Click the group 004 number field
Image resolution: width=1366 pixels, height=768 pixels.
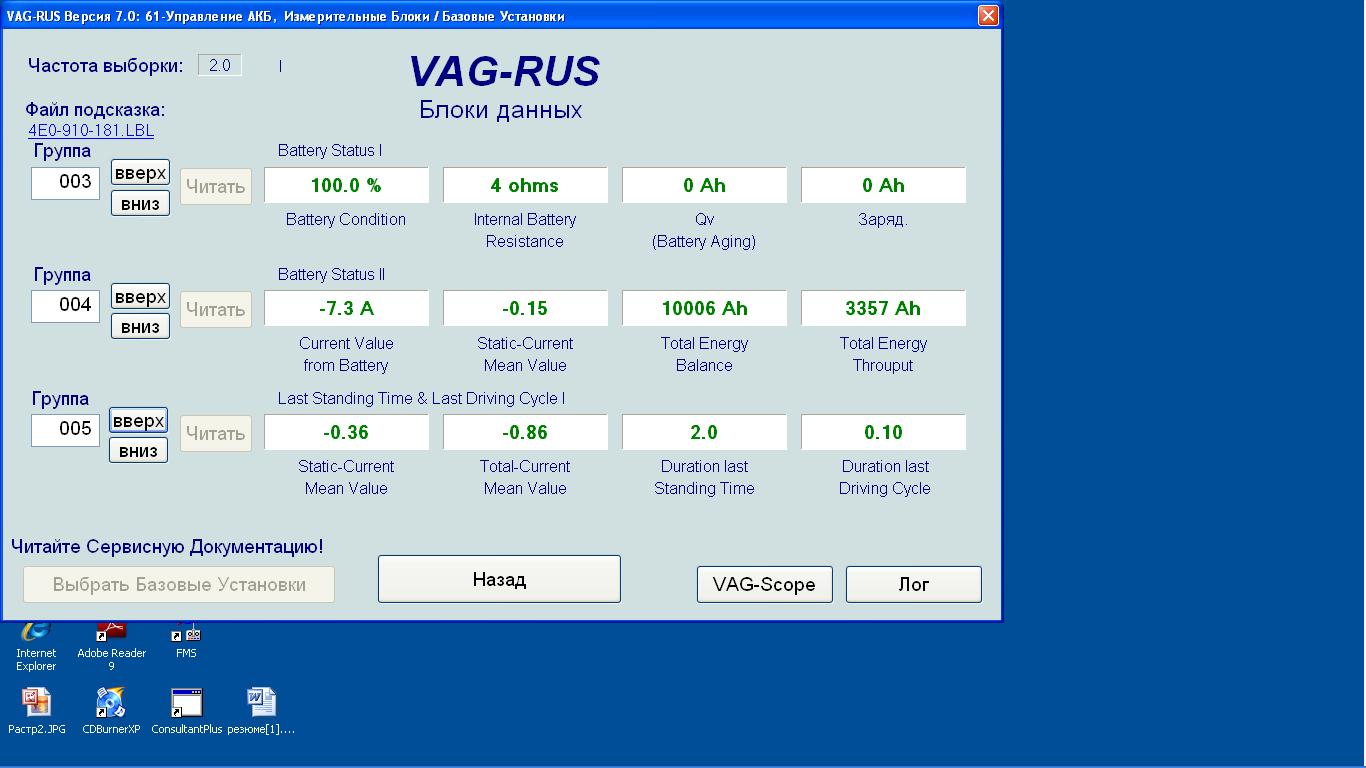coord(65,305)
